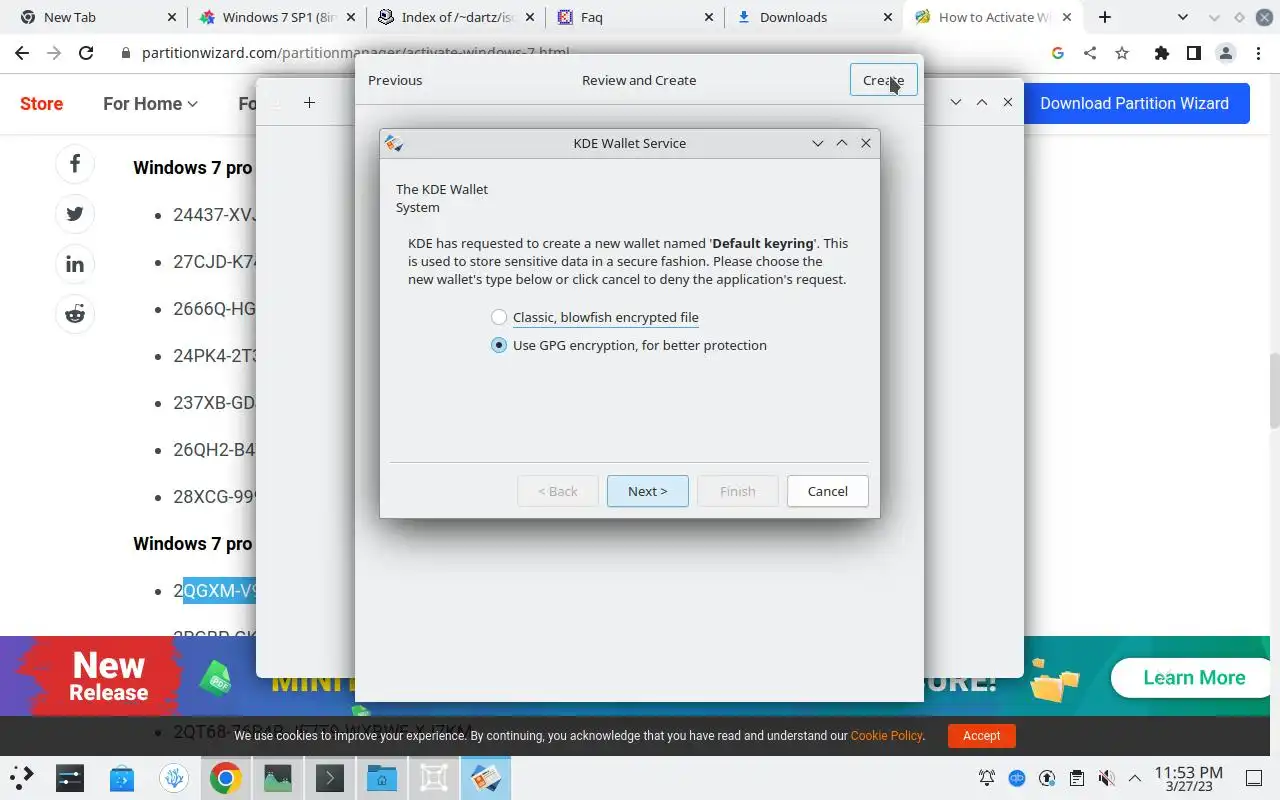Click Create in Review and Create dialog
Screen dimensions: 1280x800
883,80
